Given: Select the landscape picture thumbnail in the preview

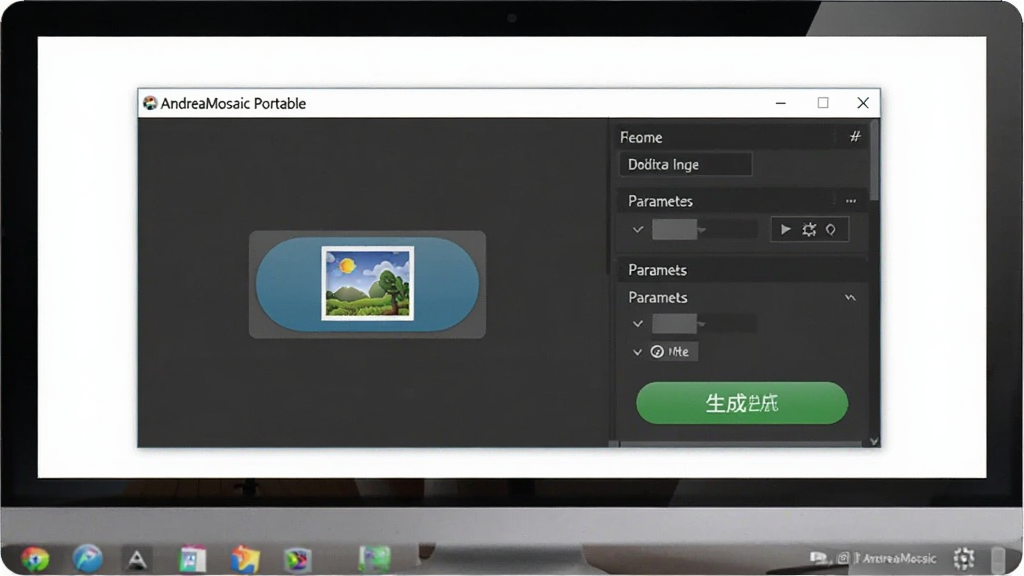Looking at the screenshot, I should click(368, 283).
